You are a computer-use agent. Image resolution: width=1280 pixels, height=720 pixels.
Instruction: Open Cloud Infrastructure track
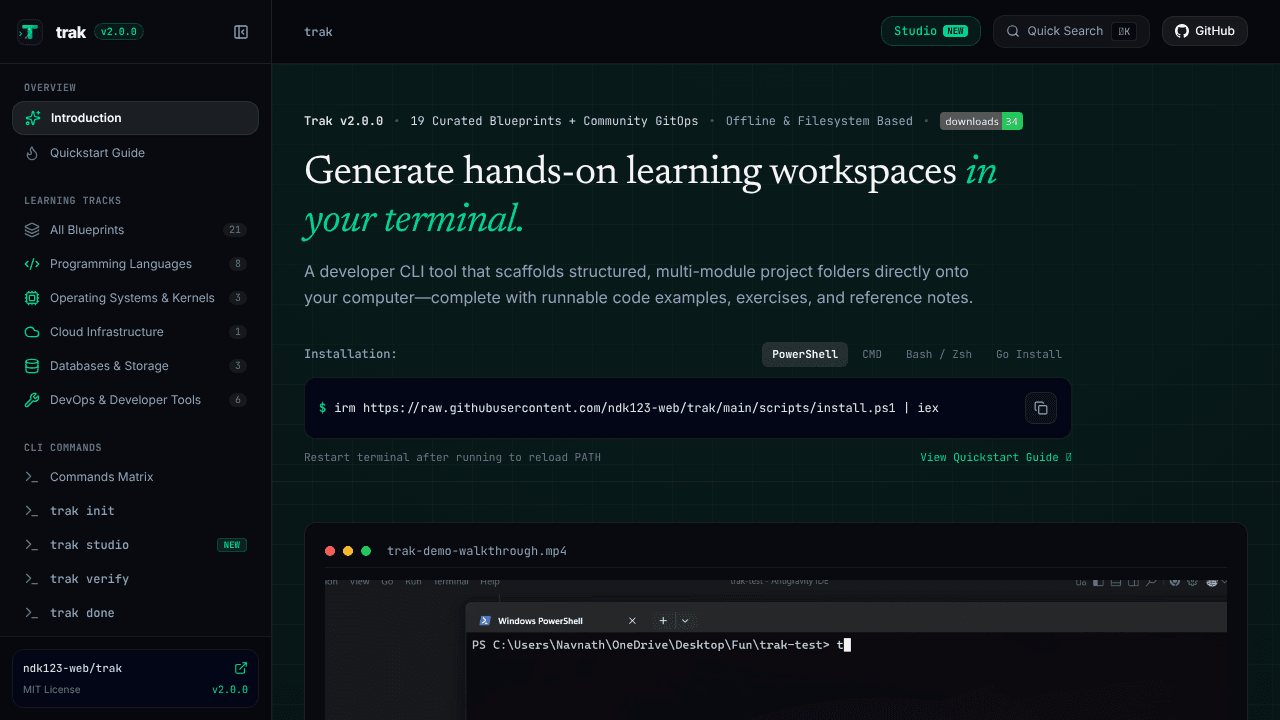[135, 332]
